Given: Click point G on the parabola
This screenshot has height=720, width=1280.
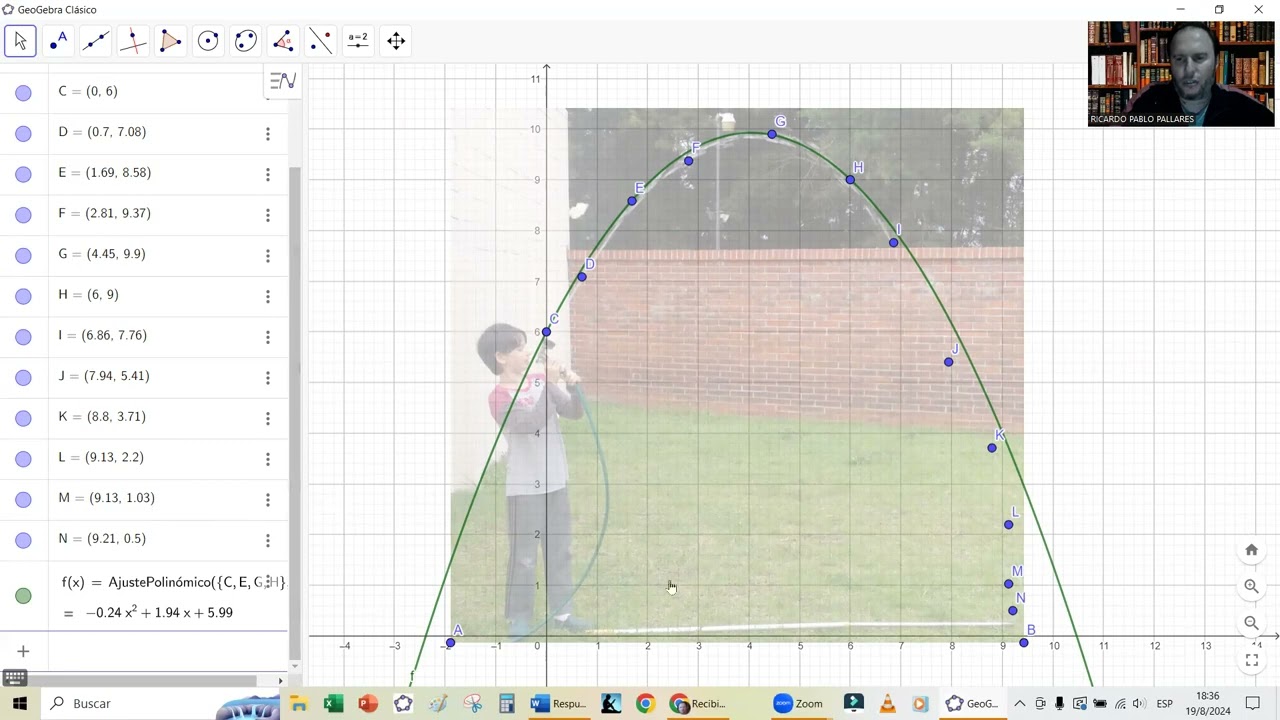Looking at the screenshot, I should [x=771, y=134].
